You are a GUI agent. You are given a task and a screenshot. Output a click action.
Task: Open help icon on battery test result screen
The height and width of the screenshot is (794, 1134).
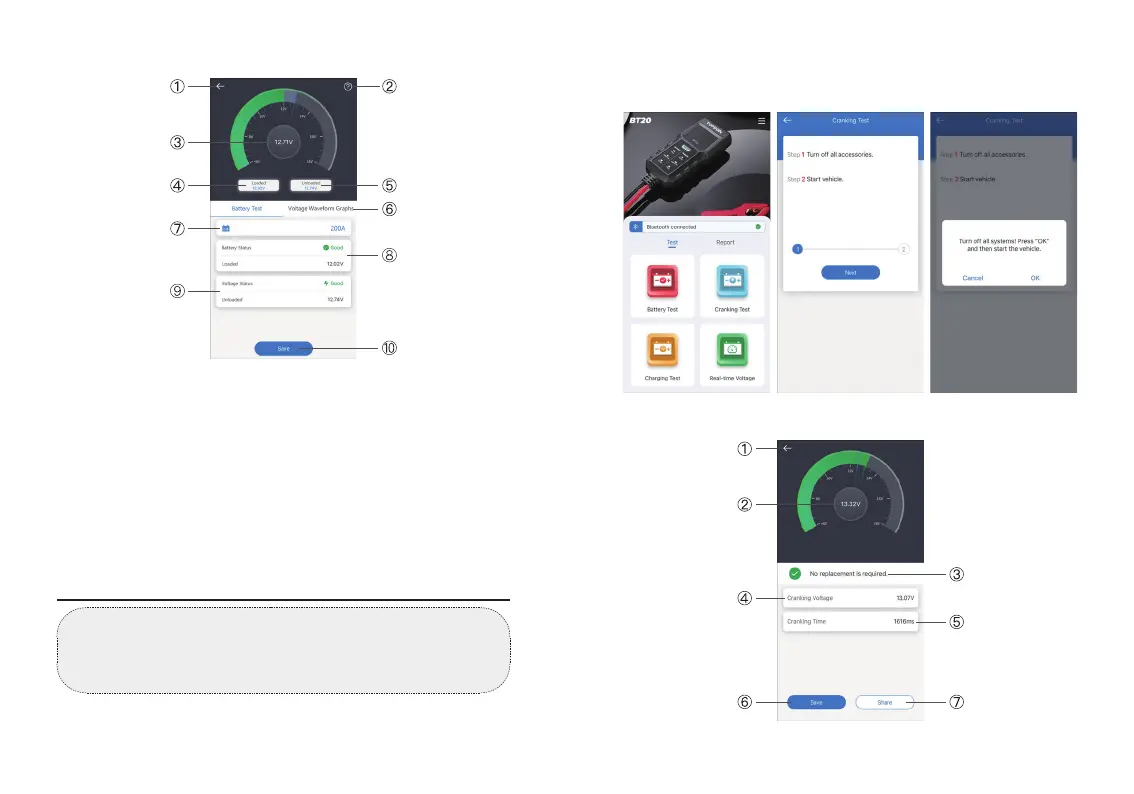348,87
